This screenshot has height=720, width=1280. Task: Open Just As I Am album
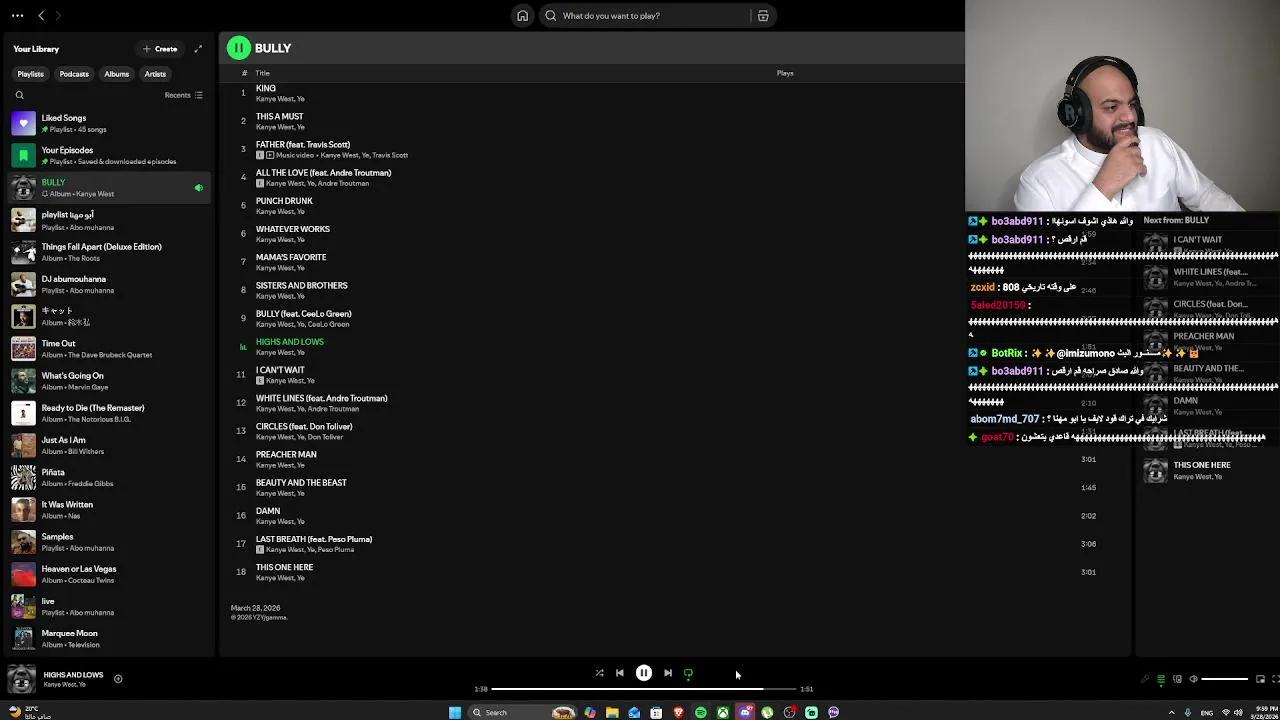pos(109,445)
